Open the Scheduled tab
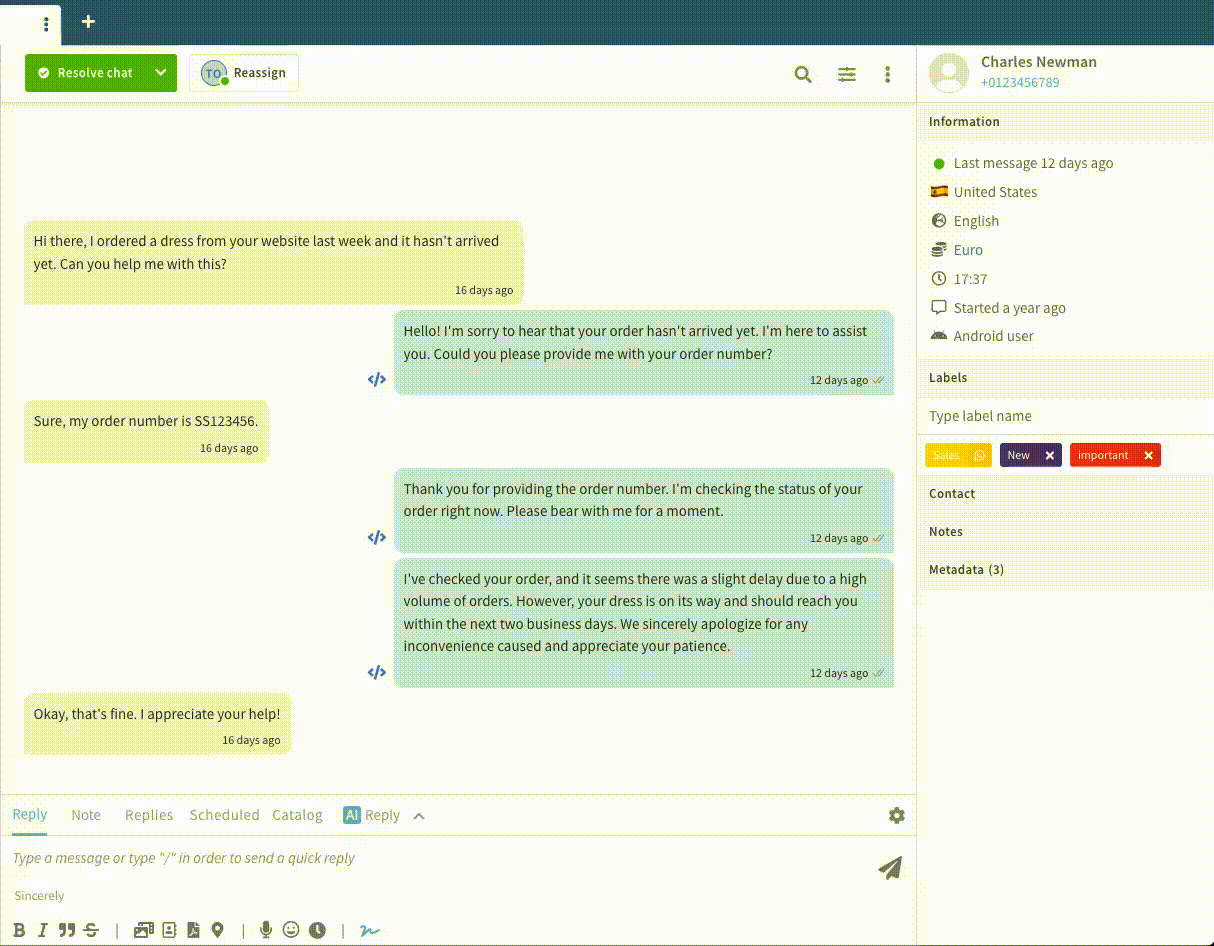This screenshot has width=1214, height=946. tap(224, 815)
